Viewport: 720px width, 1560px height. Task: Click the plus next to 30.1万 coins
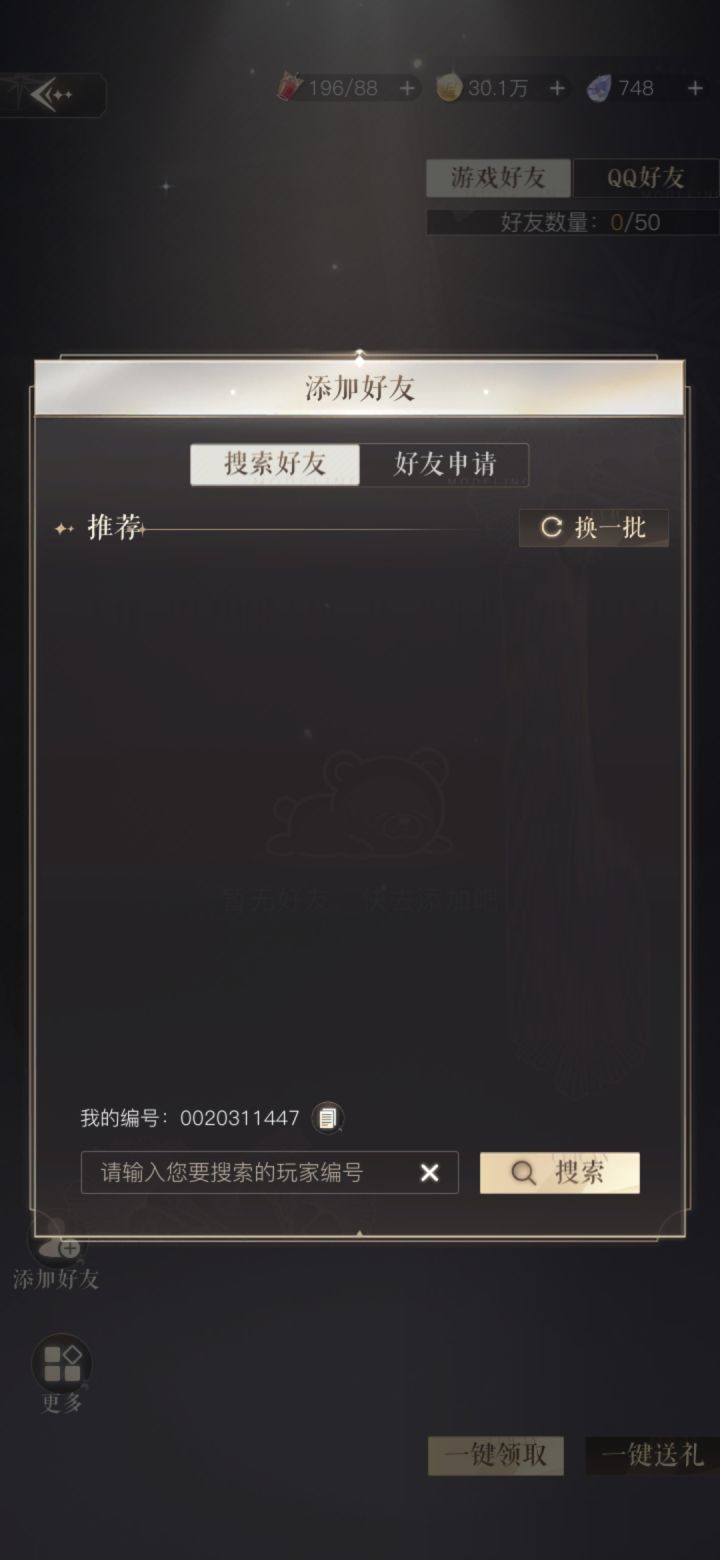pyautogui.click(x=557, y=88)
